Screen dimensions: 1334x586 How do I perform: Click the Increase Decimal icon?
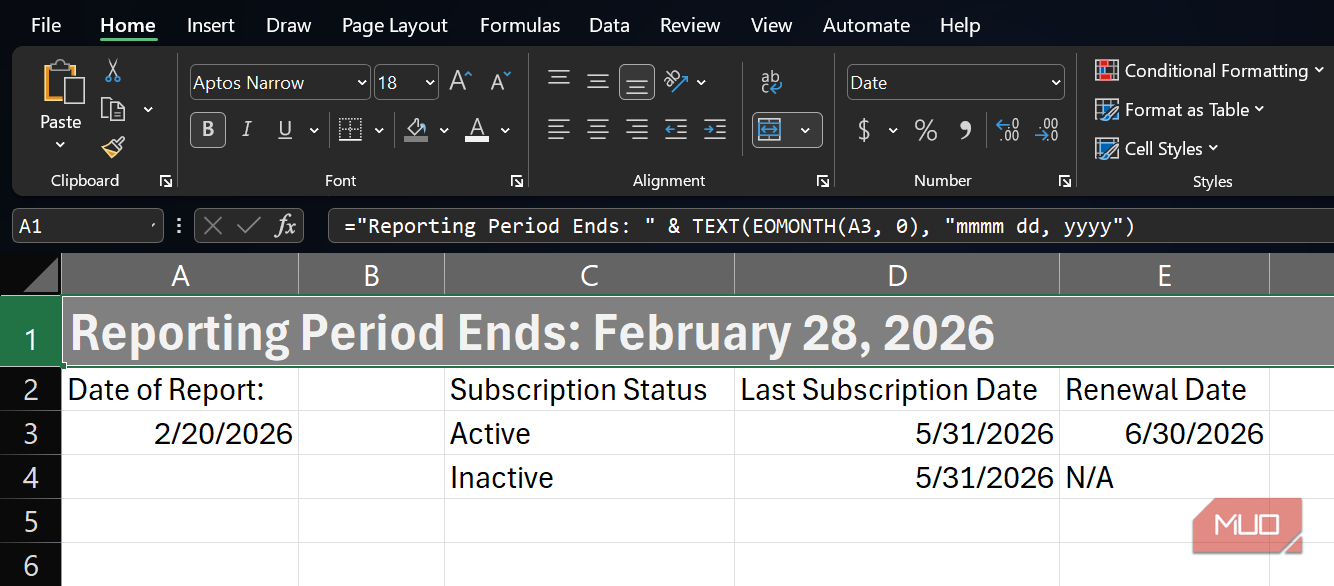pos(1008,130)
